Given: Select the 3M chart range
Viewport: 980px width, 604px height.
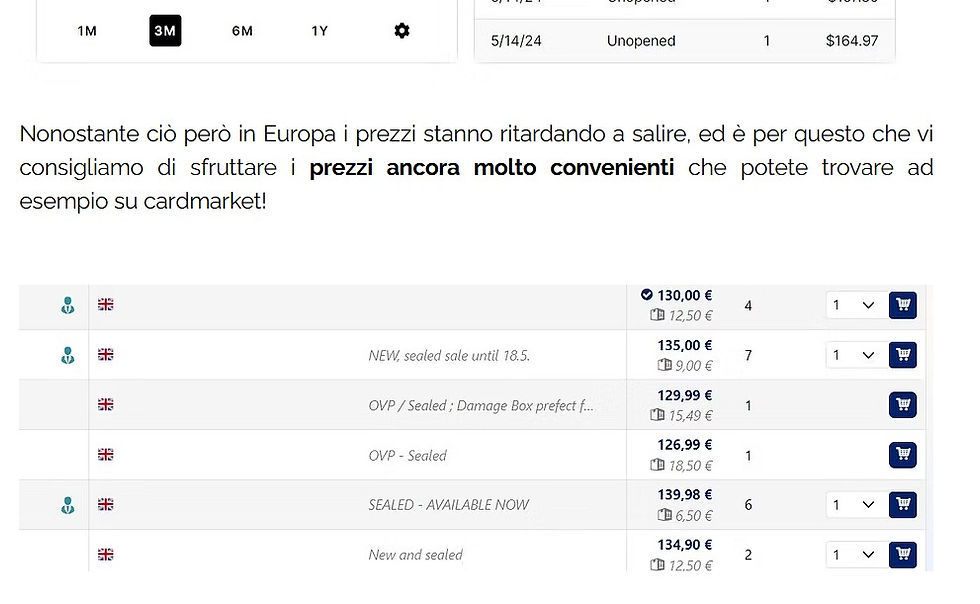Looking at the screenshot, I should tap(165, 31).
